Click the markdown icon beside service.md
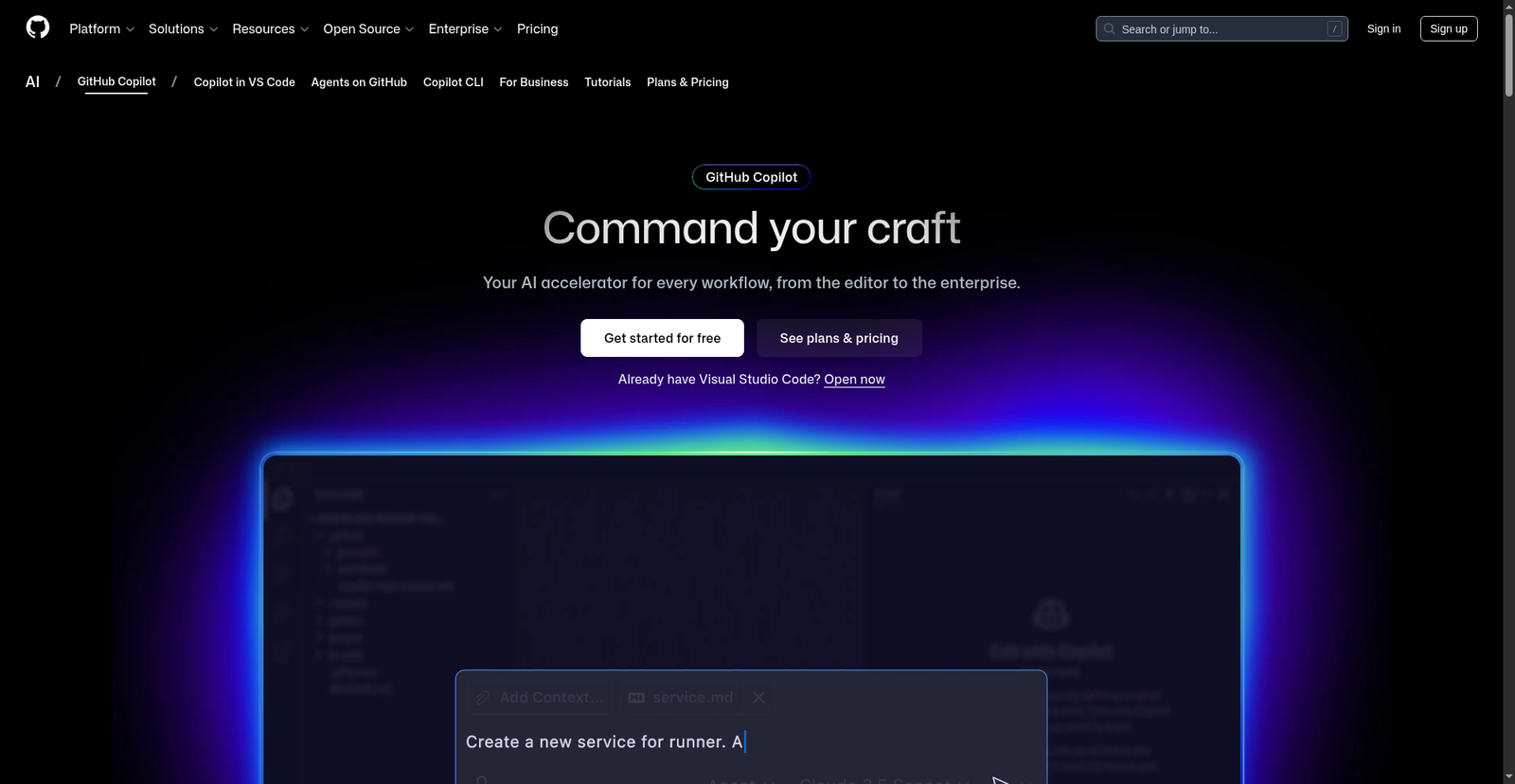The height and width of the screenshot is (784, 1515). pos(636,698)
